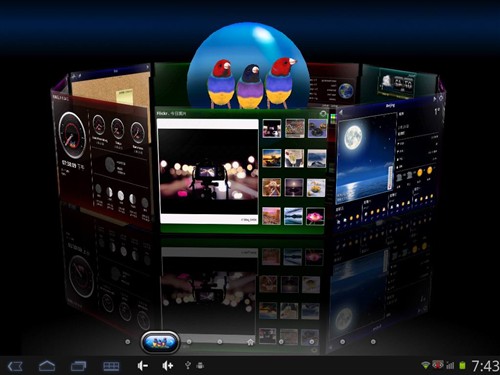
Task: Select the last page indicator dot
Action: (373, 342)
